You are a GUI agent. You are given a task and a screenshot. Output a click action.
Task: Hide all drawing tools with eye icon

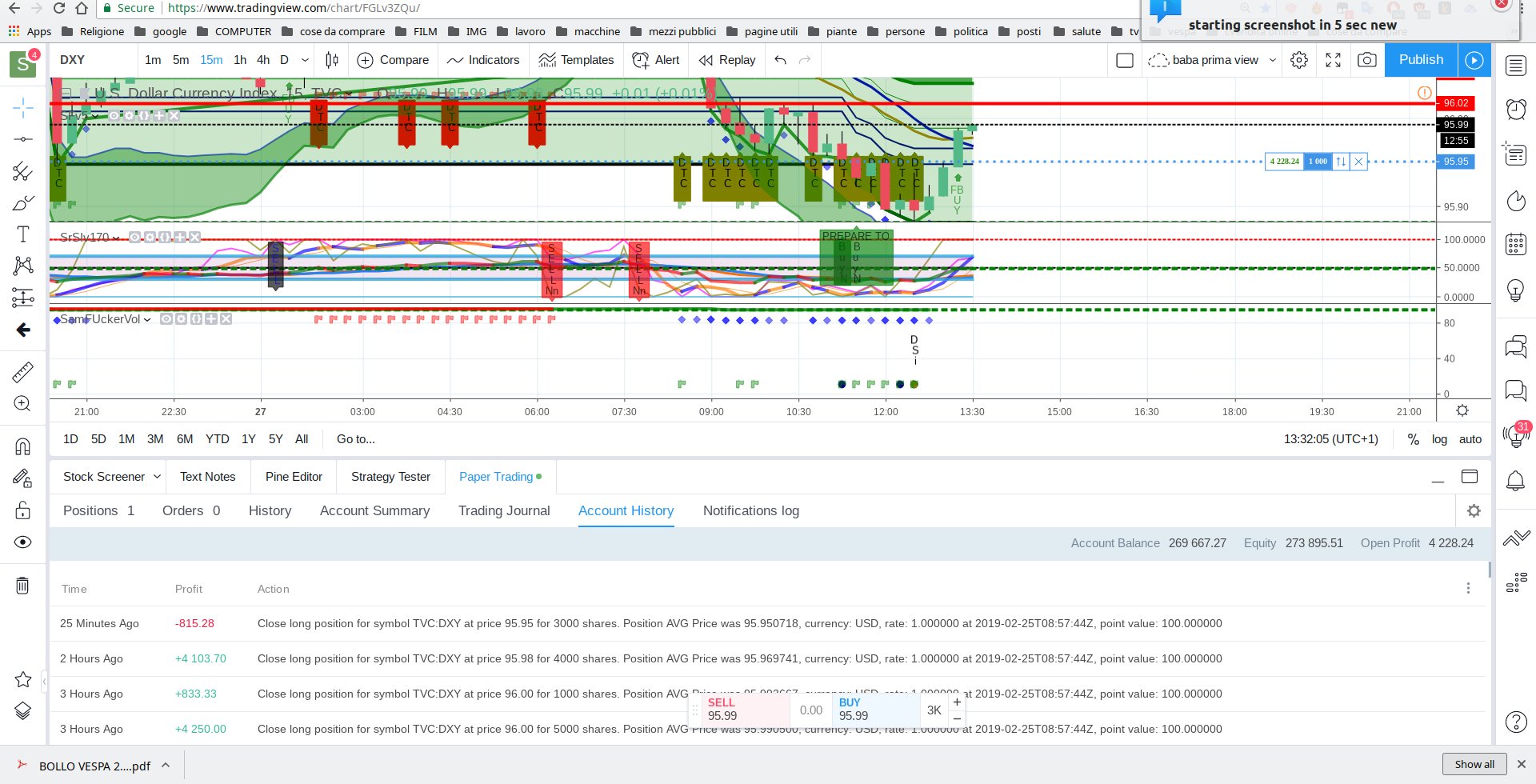tap(23, 542)
